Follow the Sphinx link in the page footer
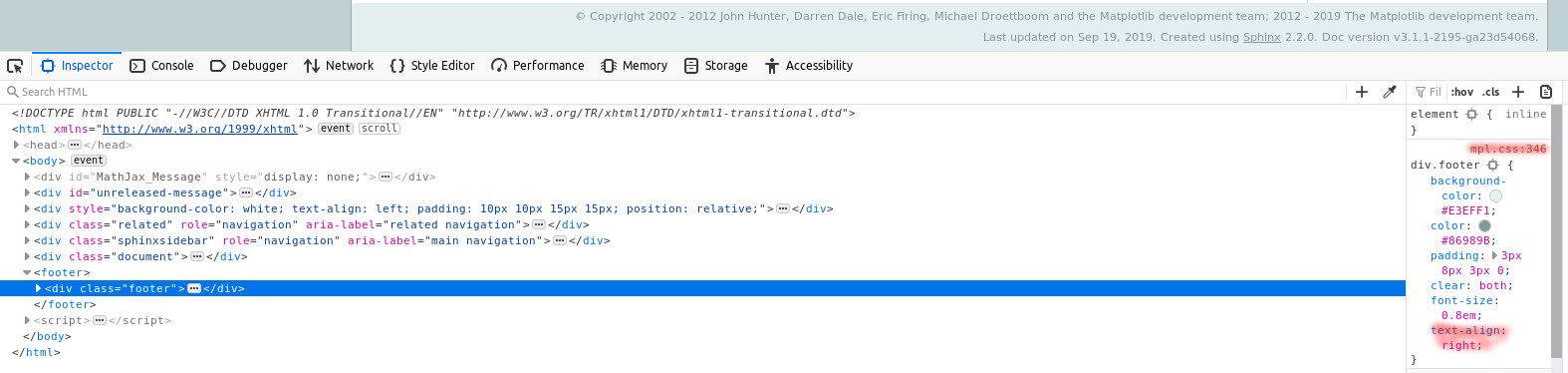Screen dimensions: 1568x373 tap(1261, 37)
